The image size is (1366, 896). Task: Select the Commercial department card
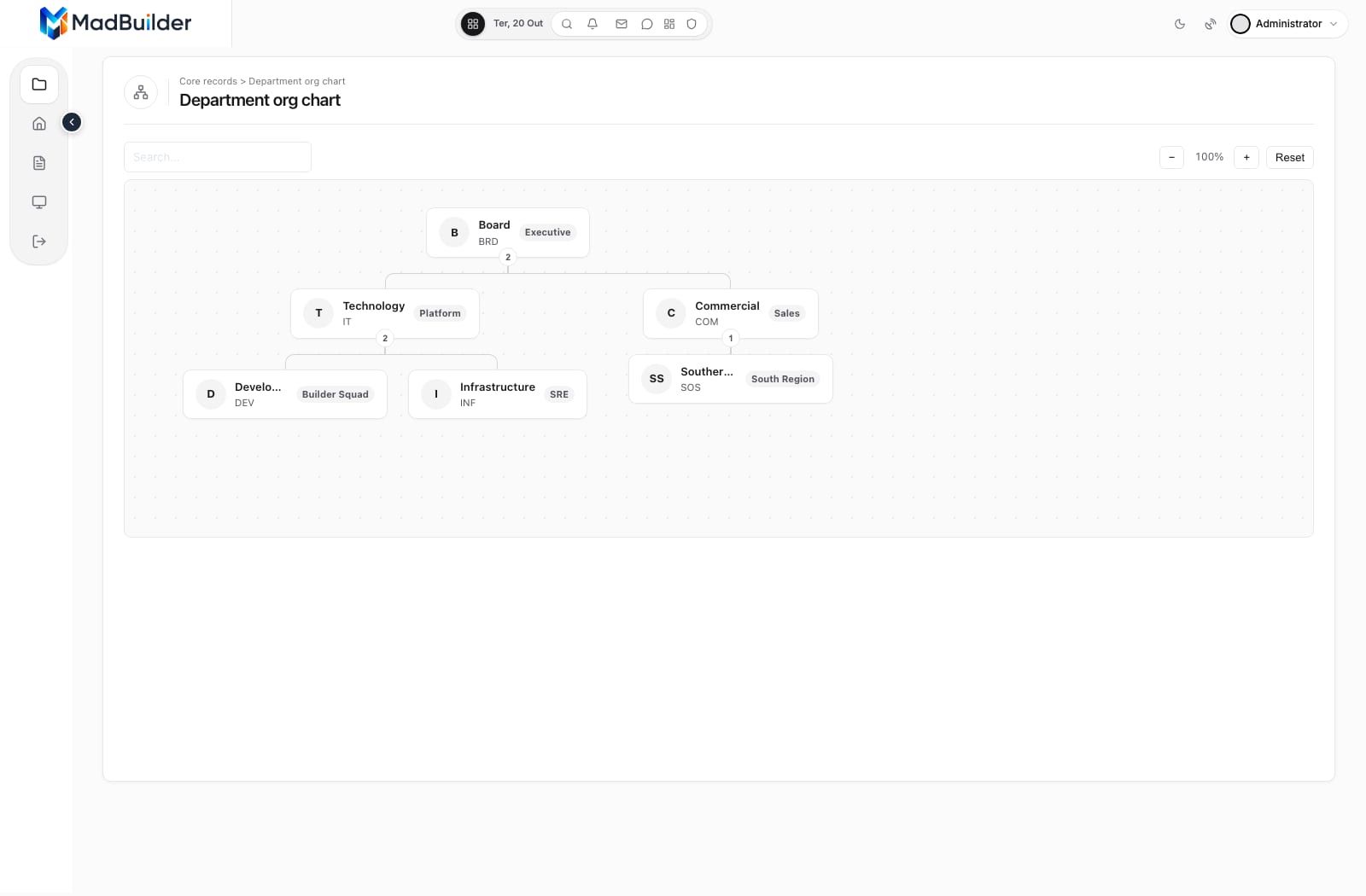[x=731, y=313]
